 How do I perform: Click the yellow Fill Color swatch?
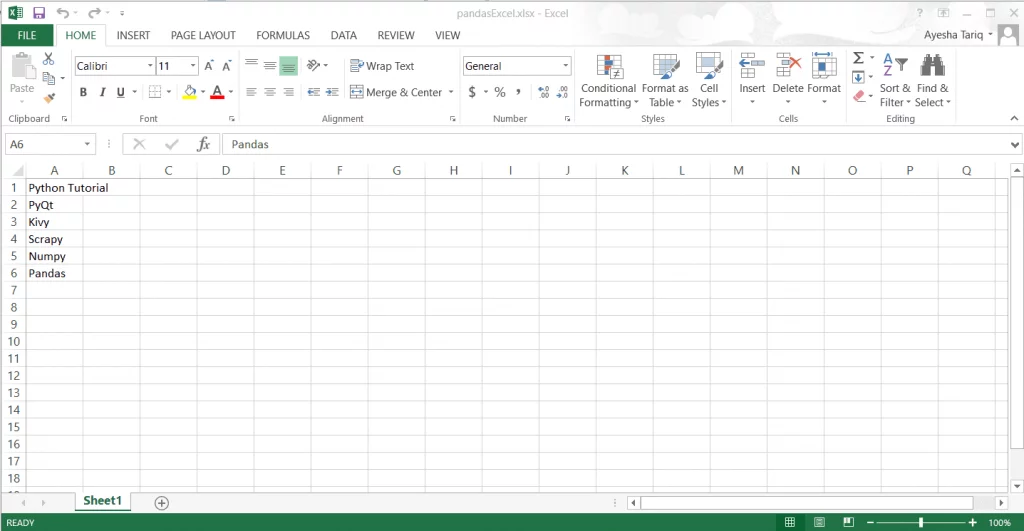coord(189,92)
